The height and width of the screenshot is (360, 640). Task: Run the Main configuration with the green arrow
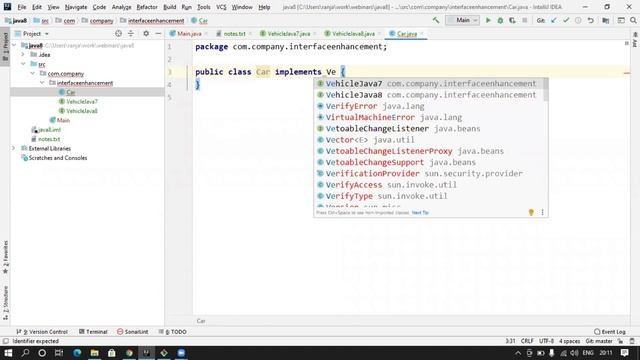click(488, 20)
